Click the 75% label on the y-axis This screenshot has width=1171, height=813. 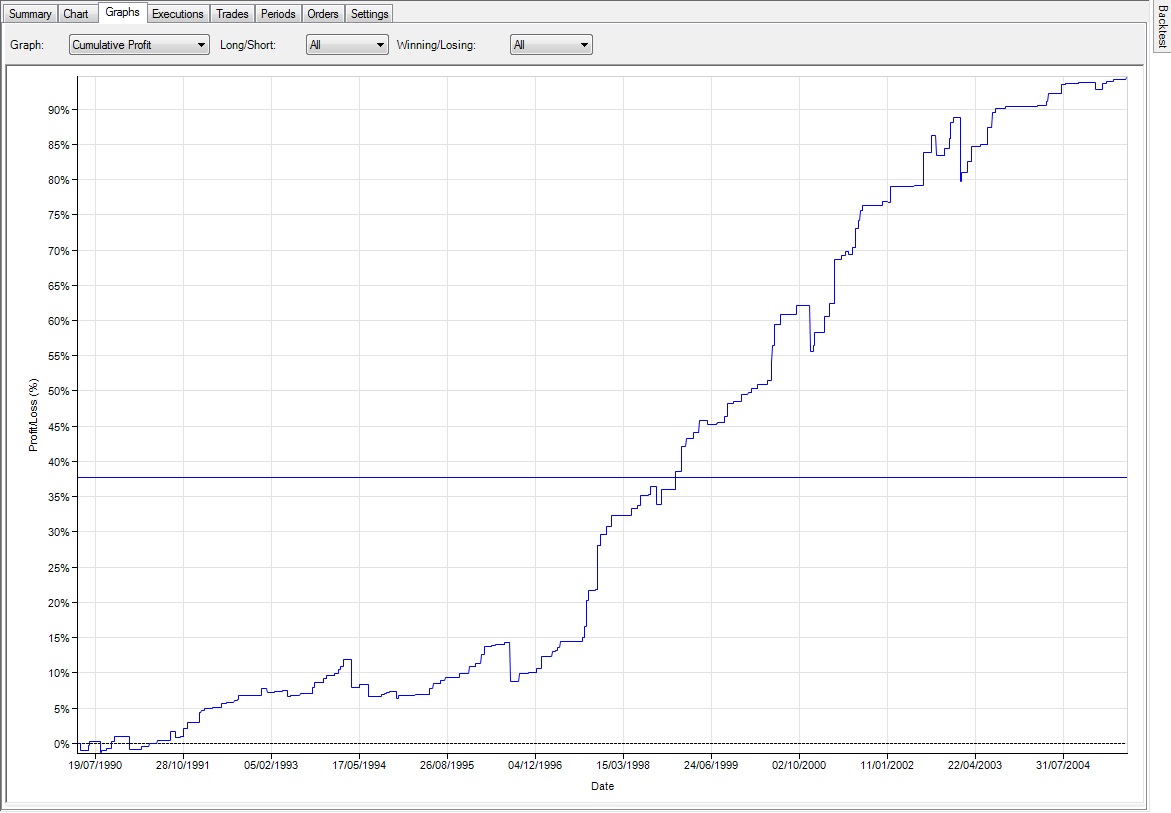pos(58,215)
